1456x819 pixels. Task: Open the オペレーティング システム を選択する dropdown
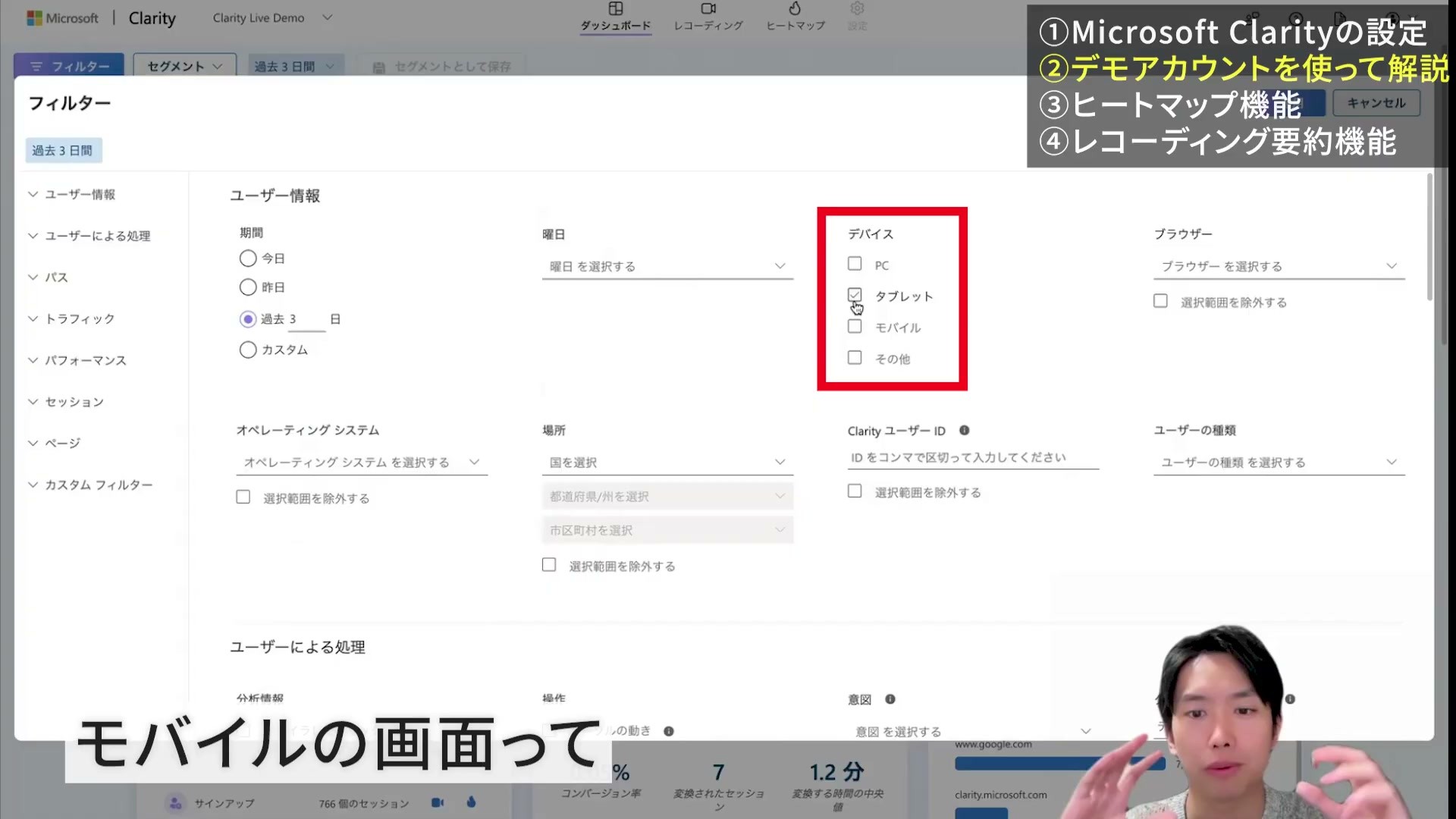coord(362,462)
